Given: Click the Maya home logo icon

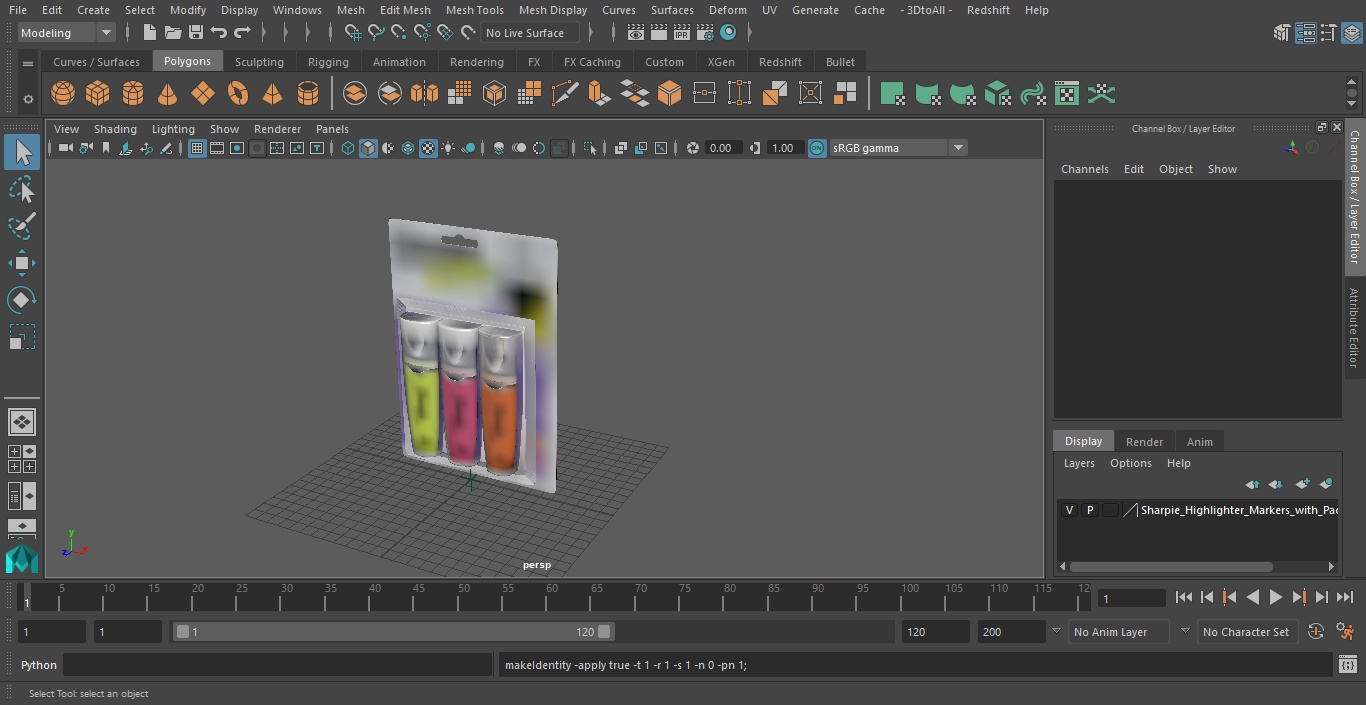Looking at the screenshot, I should pyautogui.click(x=21, y=558).
